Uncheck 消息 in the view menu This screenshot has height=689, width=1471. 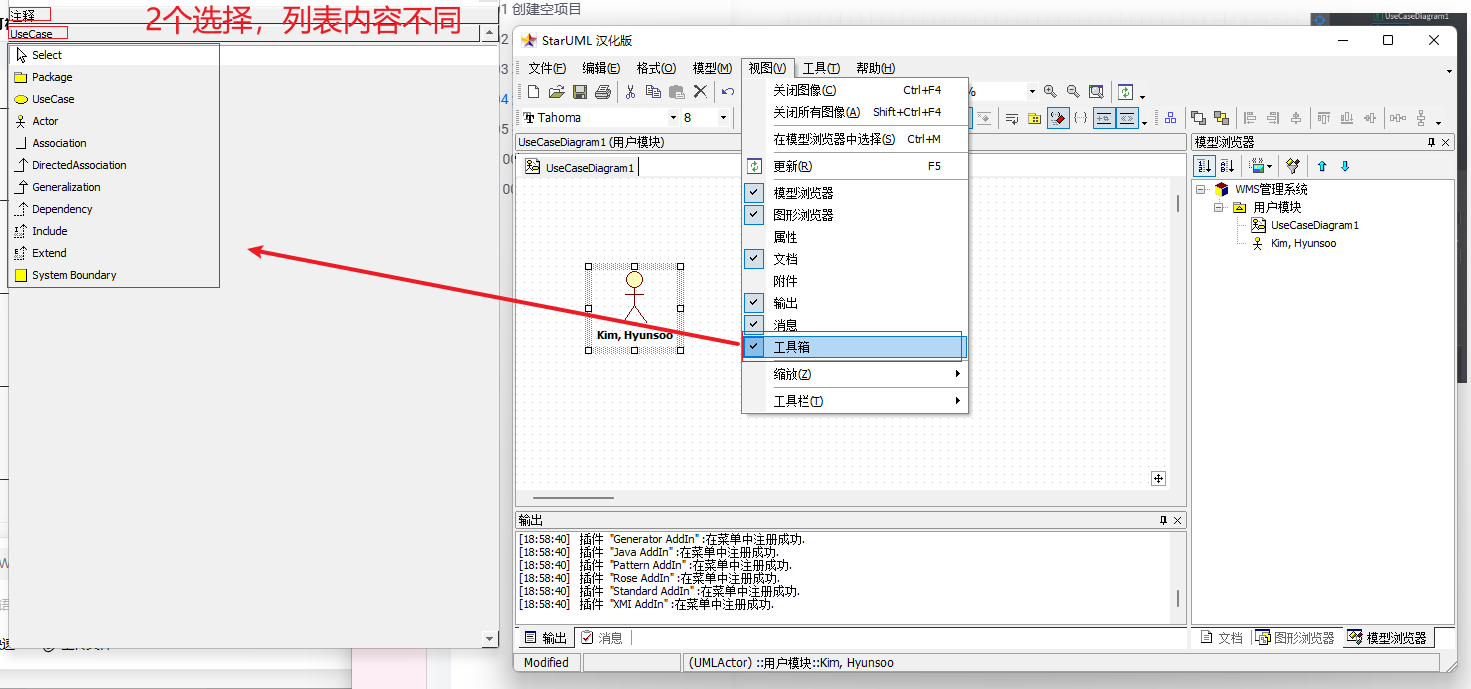click(854, 325)
